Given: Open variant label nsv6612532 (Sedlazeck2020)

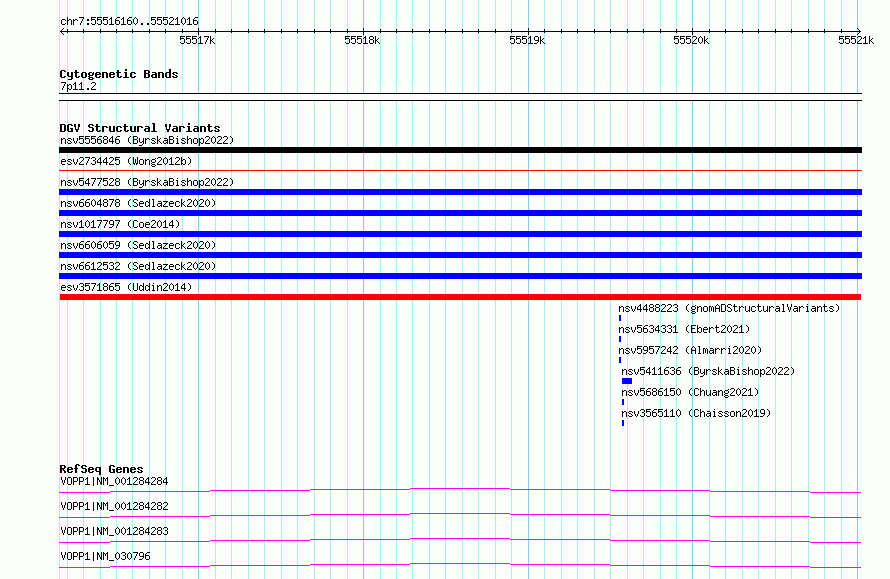Looking at the screenshot, I should tap(138, 266).
